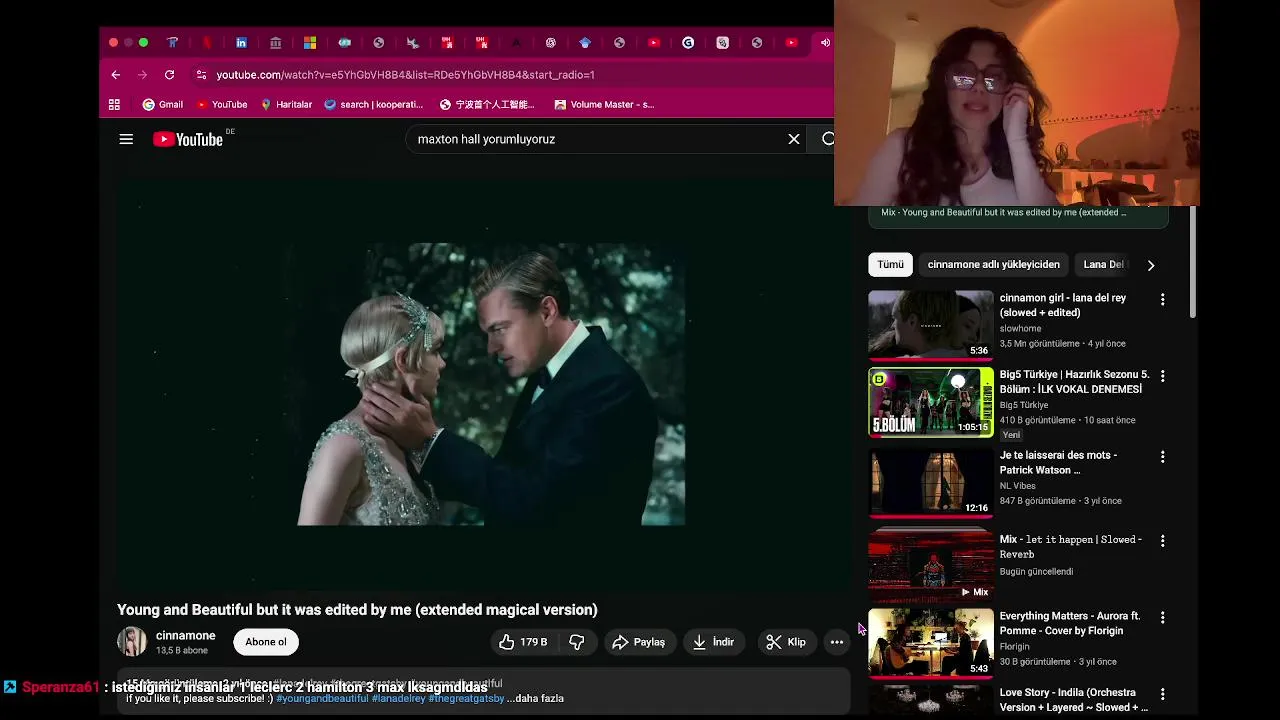The height and width of the screenshot is (720, 1280).
Task: Open Everything Matters - Aurora ft. Pomme title
Action: (1070, 623)
